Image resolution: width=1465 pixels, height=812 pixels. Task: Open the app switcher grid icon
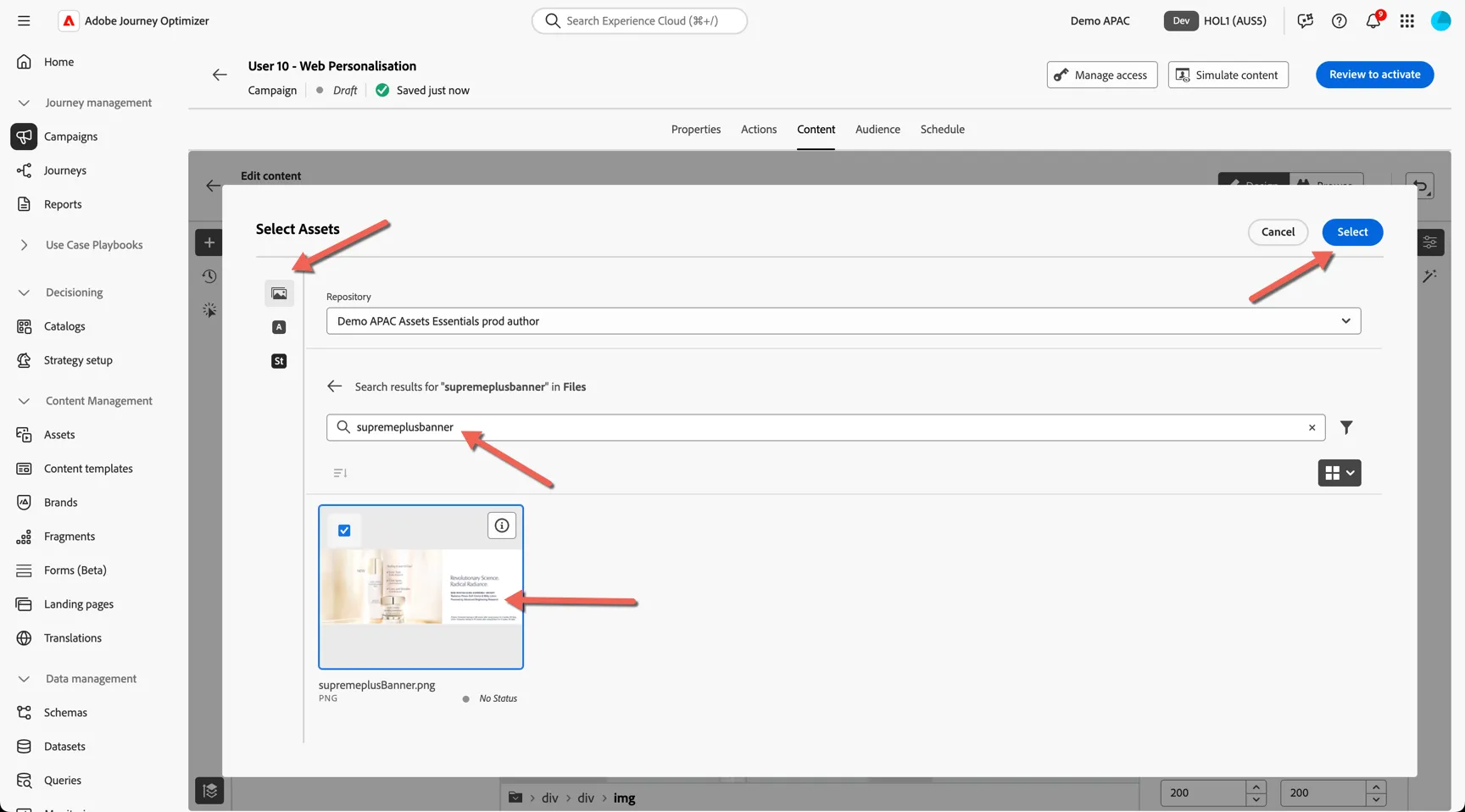tap(1407, 20)
